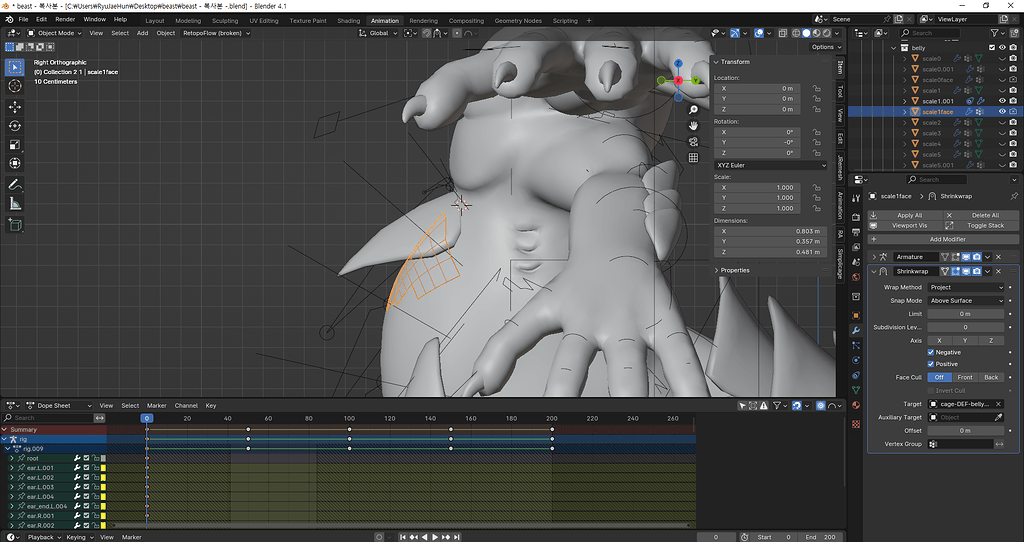Remove the Shrinkwrap modifier
The height and width of the screenshot is (542, 1024).
[999, 271]
